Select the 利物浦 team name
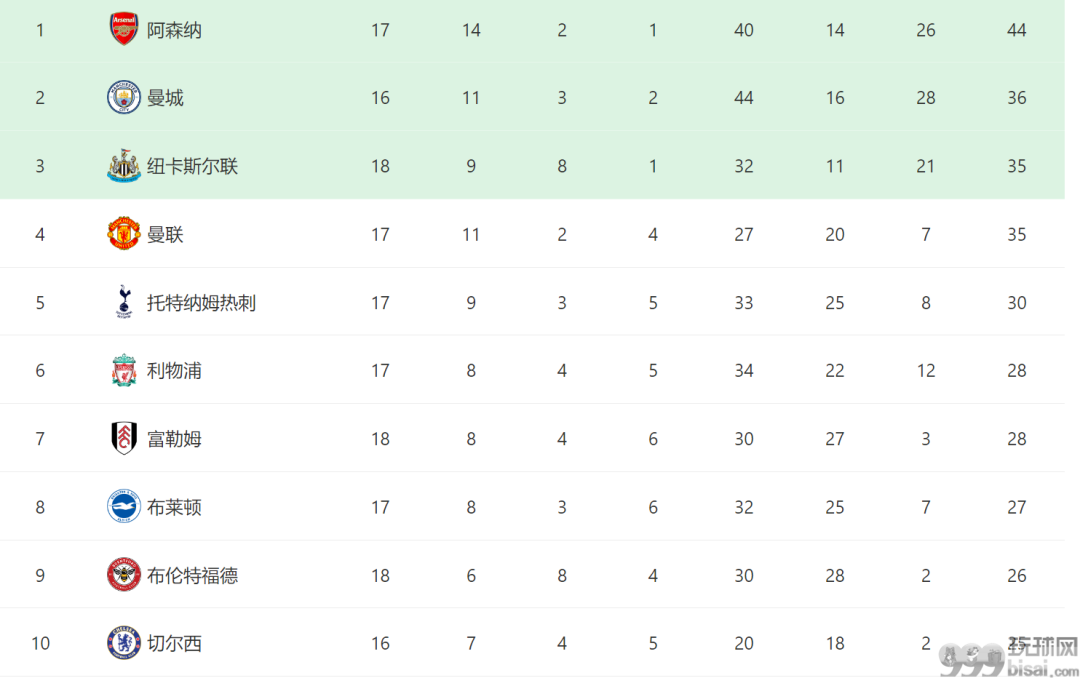Image resolution: width=1080 pixels, height=678 pixels. pyautogui.click(x=174, y=371)
